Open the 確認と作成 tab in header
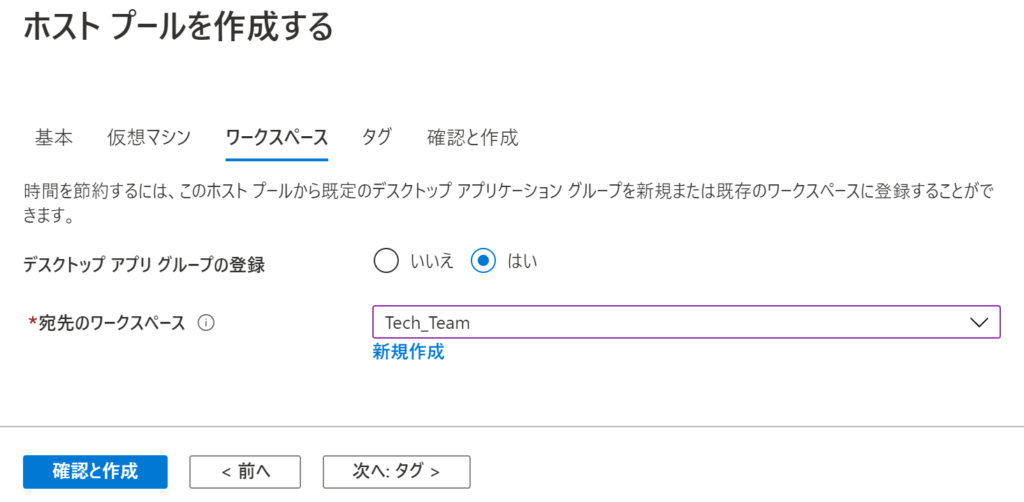Image resolution: width=1024 pixels, height=502 pixels. 472,138
